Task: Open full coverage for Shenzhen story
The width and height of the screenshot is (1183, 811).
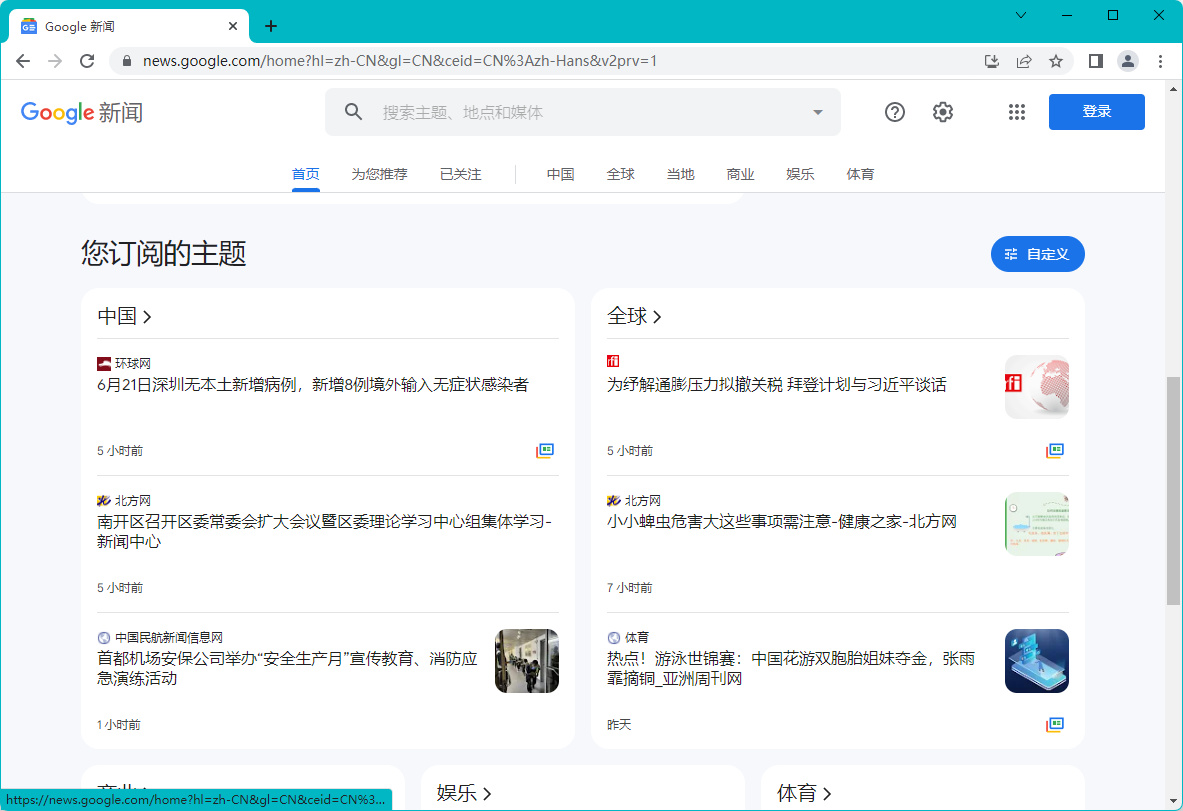Action: click(545, 451)
